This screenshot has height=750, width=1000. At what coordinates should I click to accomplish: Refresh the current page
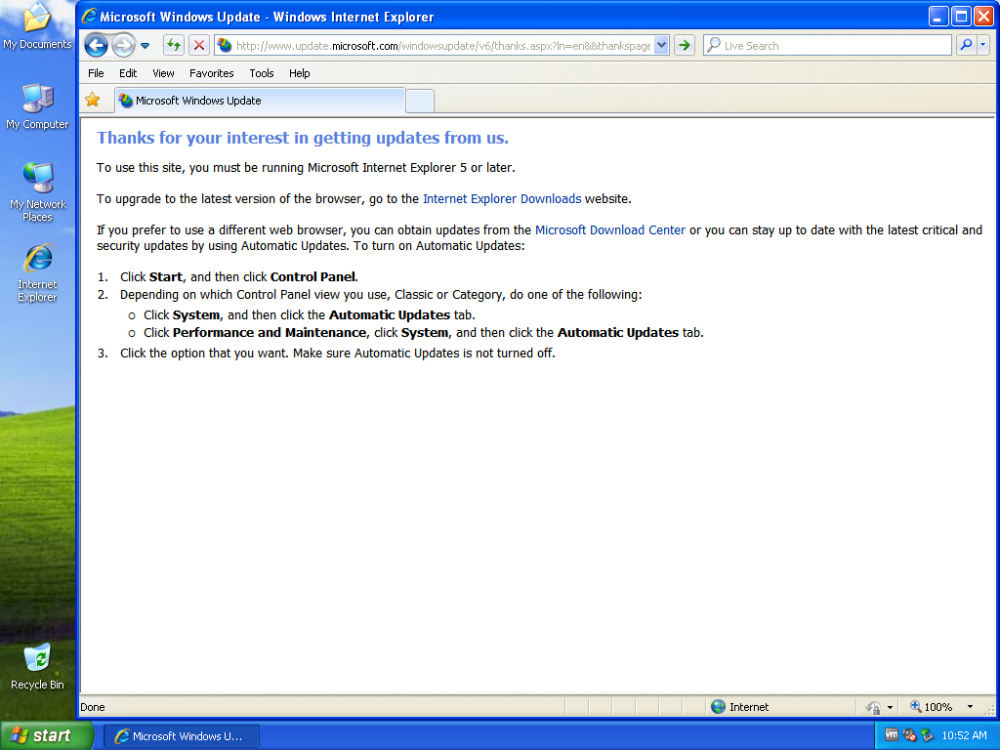[x=172, y=45]
